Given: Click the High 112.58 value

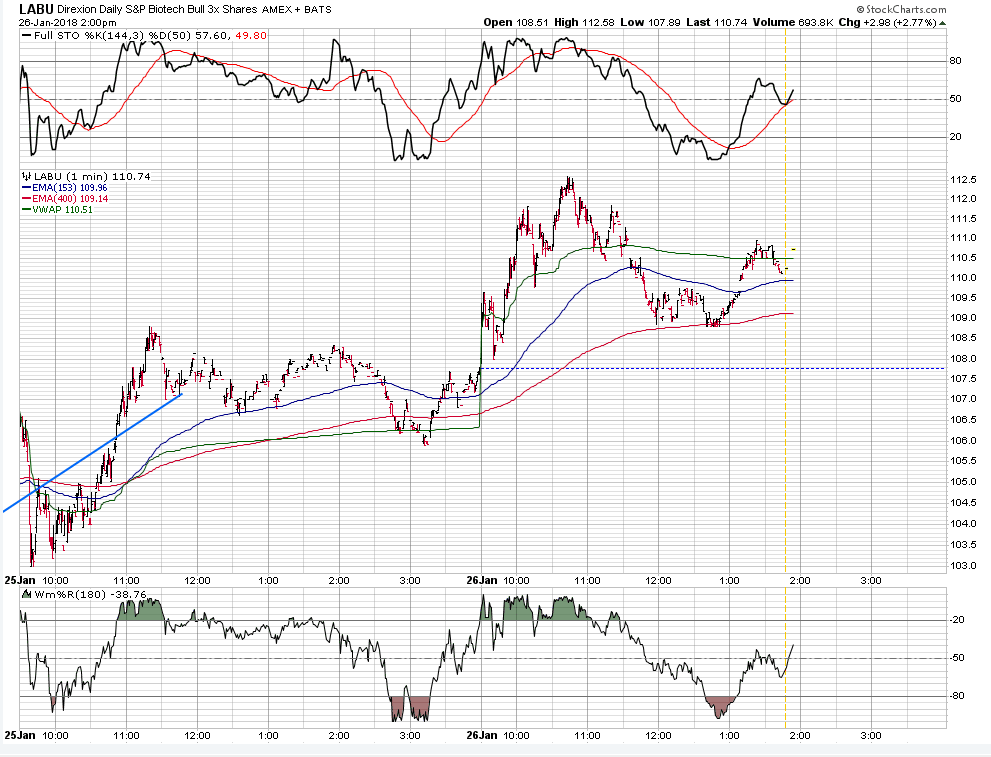Looking at the screenshot, I should pos(584,22).
